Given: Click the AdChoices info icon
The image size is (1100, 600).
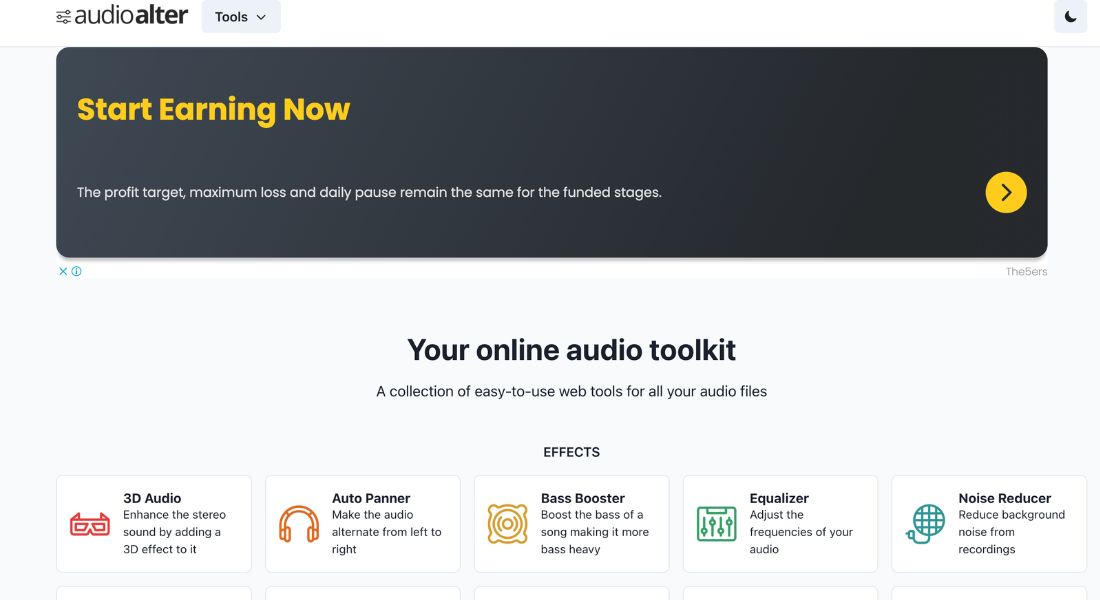Looking at the screenshot, I should click(x=75, y=271).
